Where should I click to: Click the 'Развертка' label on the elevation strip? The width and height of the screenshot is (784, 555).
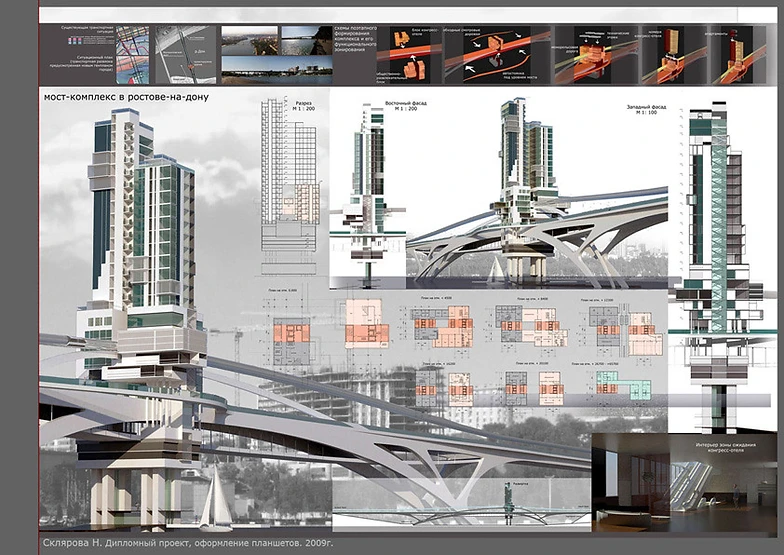click(x=520, y=484)
